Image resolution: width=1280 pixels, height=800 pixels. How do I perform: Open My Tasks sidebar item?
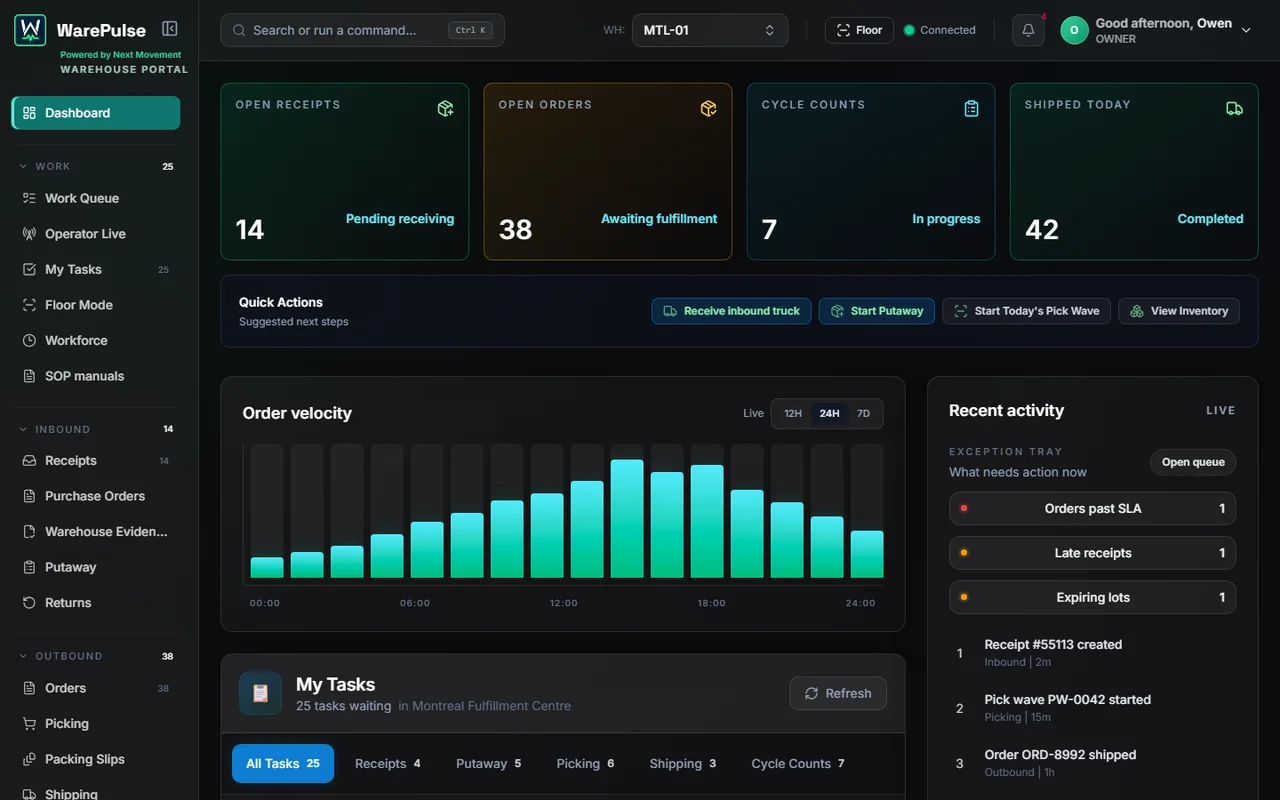pos(96,269)
